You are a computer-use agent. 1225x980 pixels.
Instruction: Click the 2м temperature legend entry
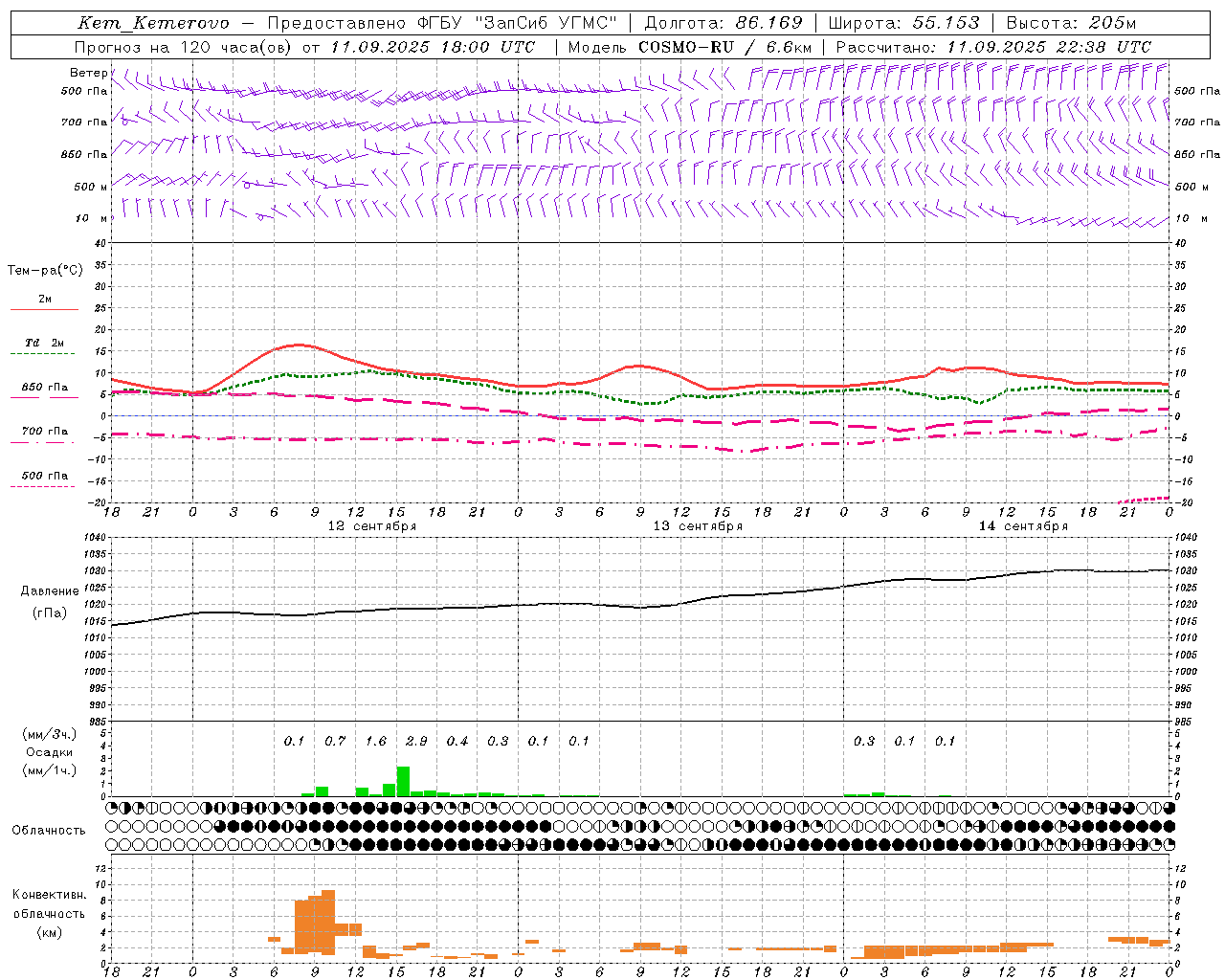[45, 300]
